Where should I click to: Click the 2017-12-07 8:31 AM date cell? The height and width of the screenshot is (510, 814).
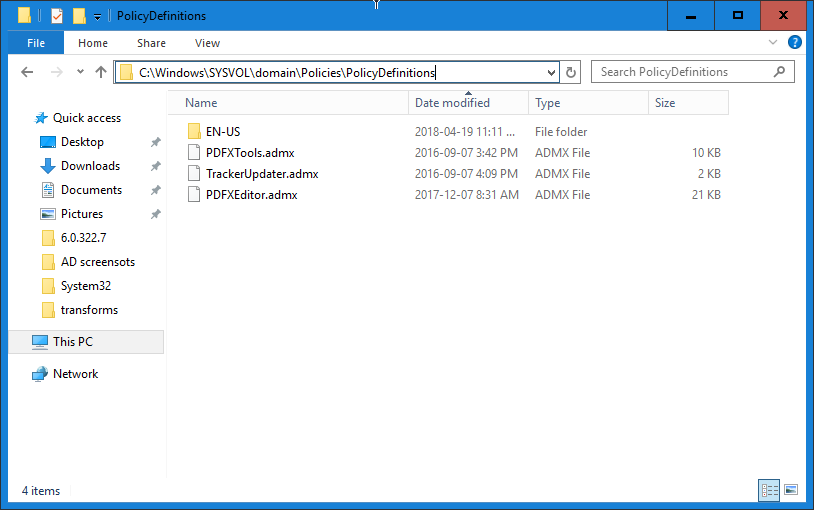coord(466,195)
